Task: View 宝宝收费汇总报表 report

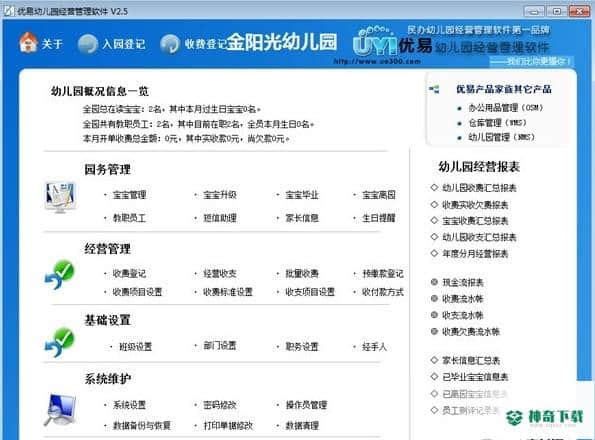Action: pyautogui.click(x=475, y=221)
